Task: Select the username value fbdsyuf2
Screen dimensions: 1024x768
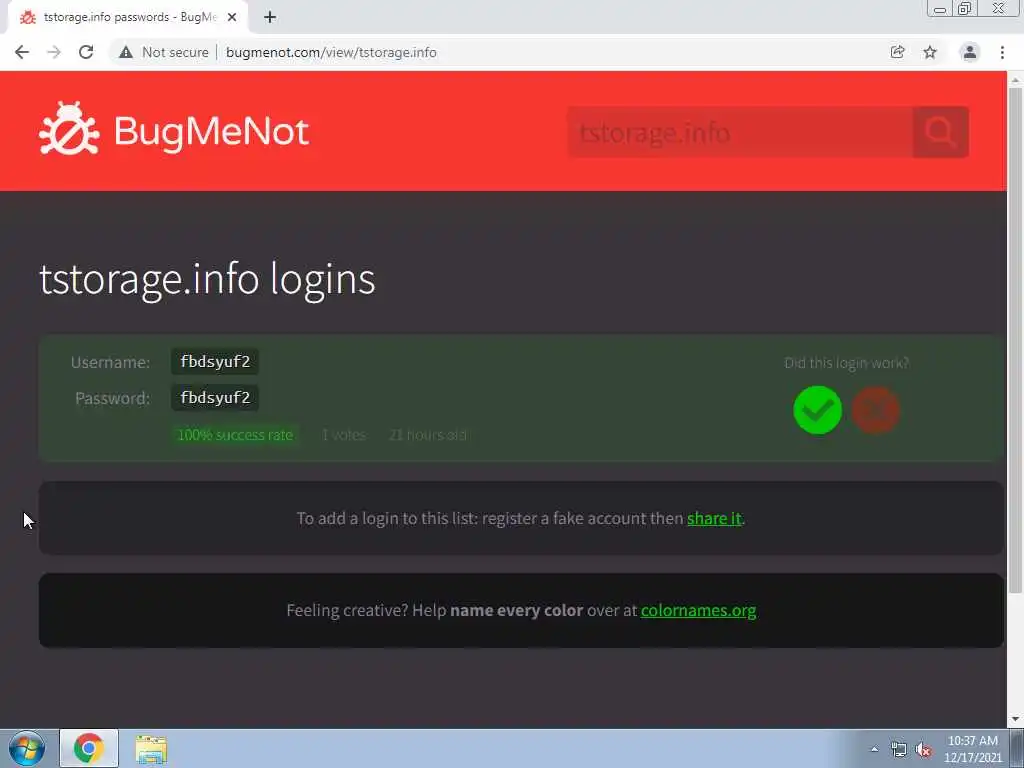Action: click(215, 362)
